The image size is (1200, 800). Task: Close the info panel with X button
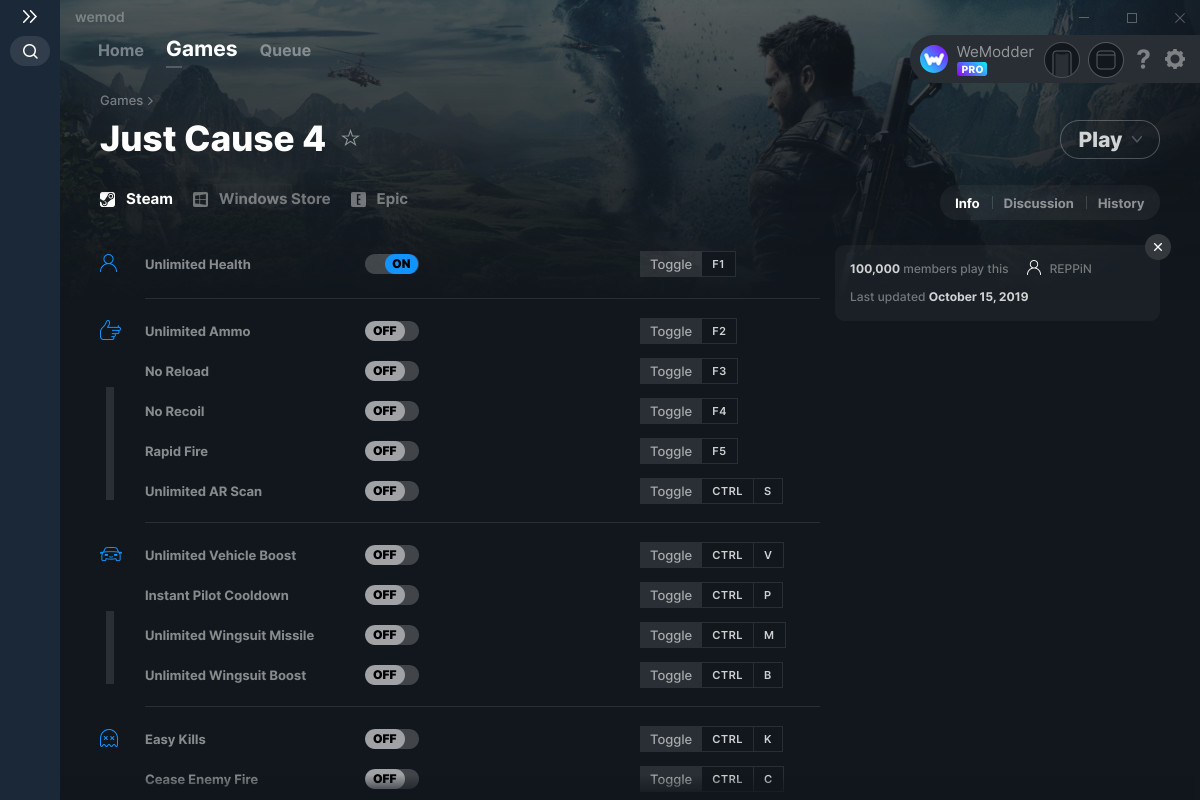coord(1158,247)
